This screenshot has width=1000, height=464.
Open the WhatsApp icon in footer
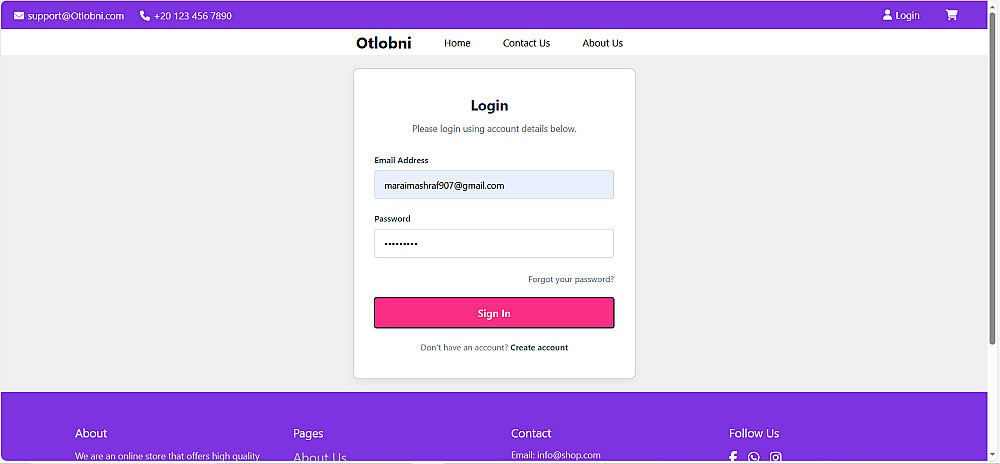(754, 457)
